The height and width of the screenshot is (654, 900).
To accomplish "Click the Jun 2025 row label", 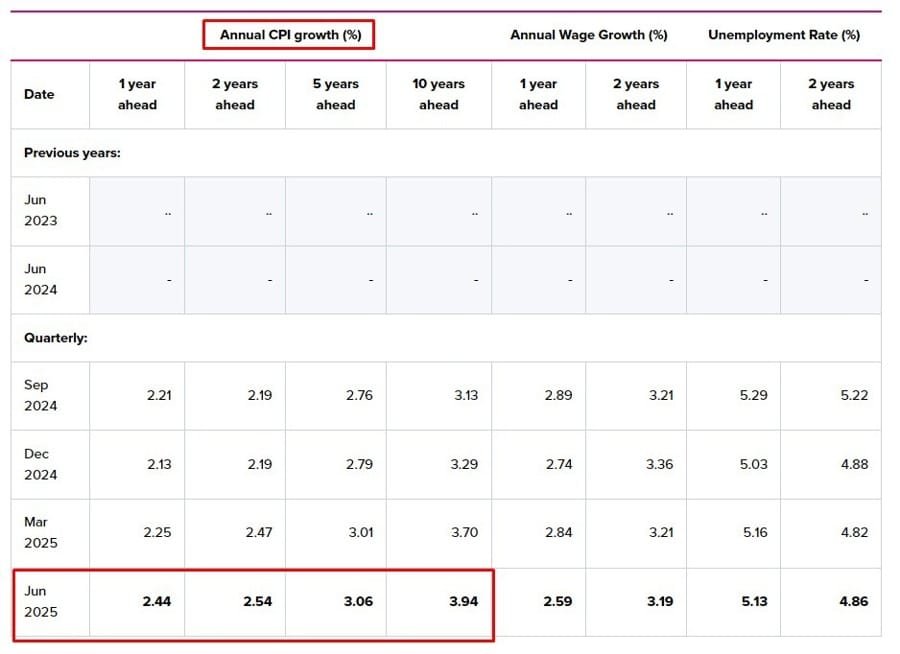I will tap(41, 601).
